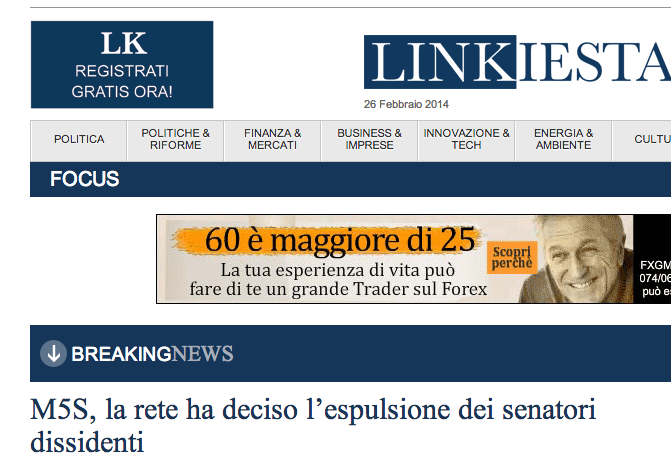671x460 pixels.
Task: Select the Finanza & Mercati tab
Action: tap(272, 139)
